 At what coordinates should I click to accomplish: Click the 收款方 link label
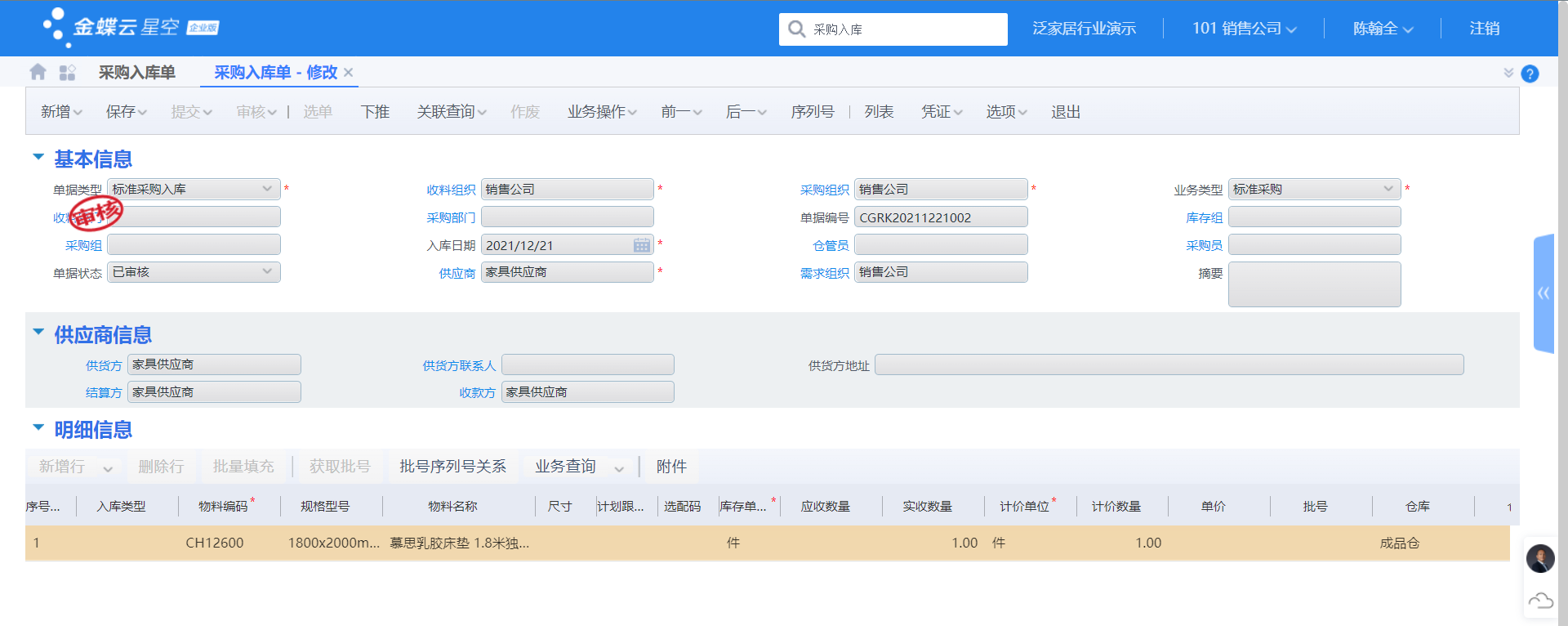tap(478, 393)
